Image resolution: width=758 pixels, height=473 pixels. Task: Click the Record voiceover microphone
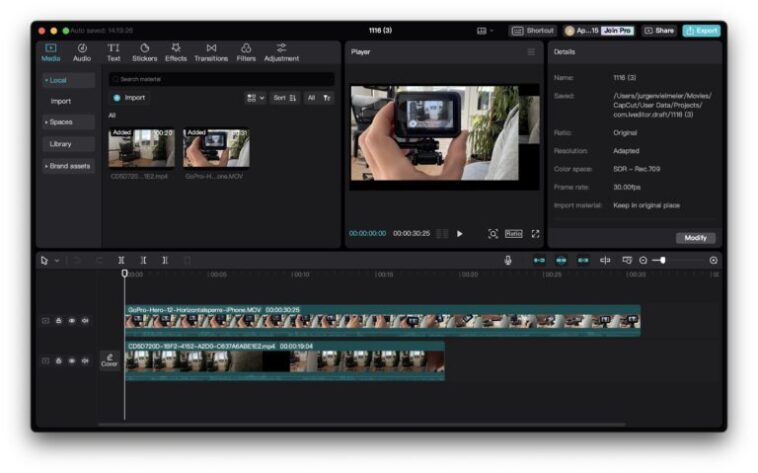coord(508,260)
